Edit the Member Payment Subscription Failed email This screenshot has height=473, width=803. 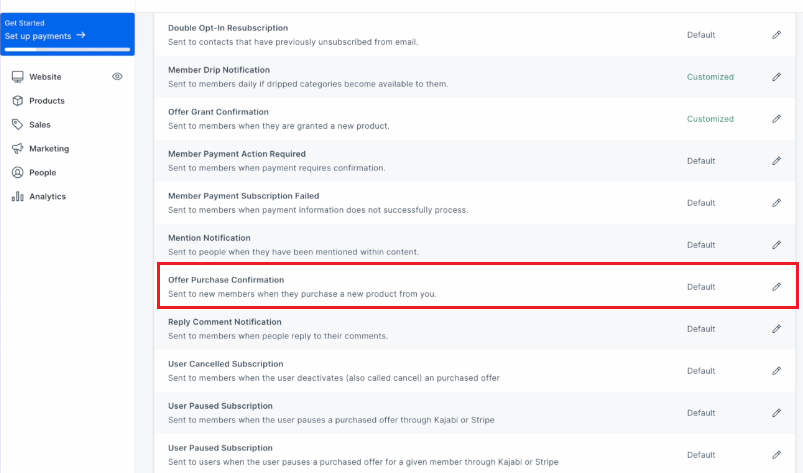[x=776, y=203]
